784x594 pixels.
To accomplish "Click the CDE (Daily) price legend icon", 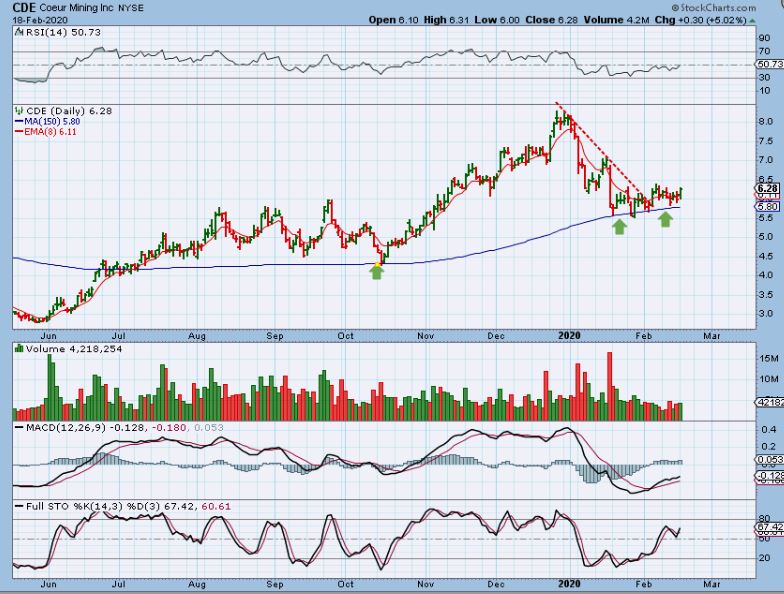I will click(20, 110).
